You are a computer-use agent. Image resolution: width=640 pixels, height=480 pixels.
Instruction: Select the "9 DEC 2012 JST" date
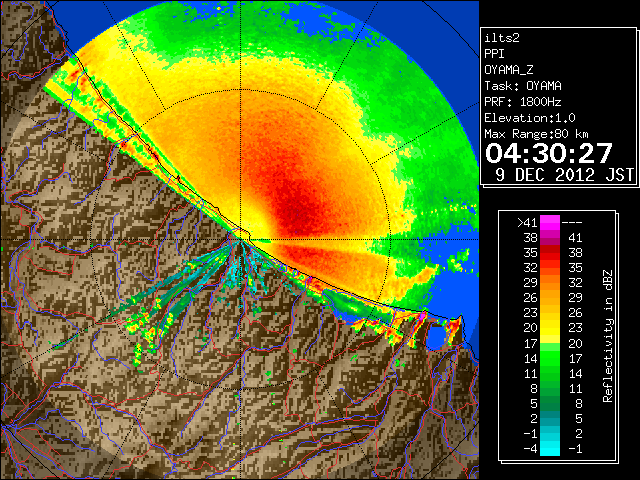[x=564, y=175]
